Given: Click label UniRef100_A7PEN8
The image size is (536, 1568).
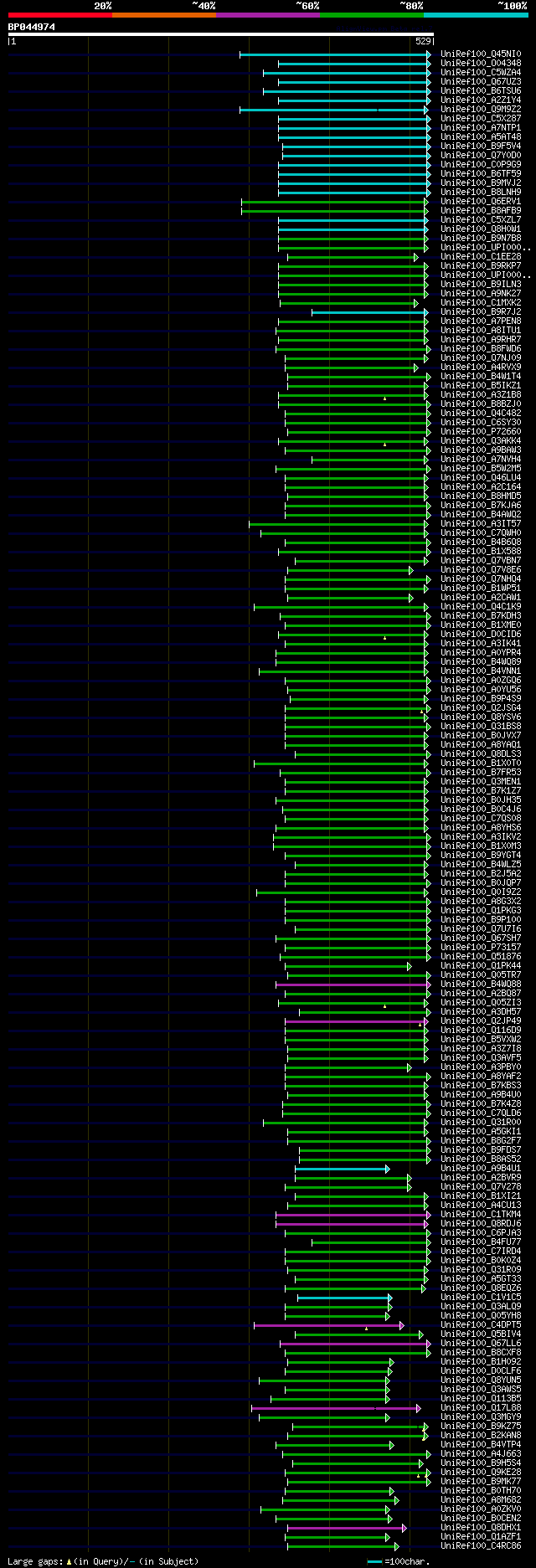Looking at the screenshot, I should pyautogui.click(x=481, y=321).
